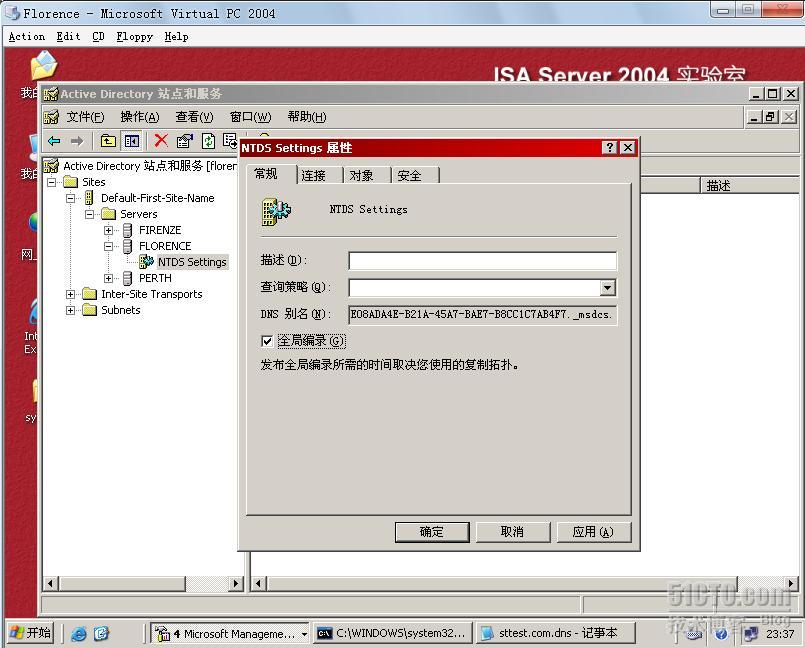Viewport: 805px width, 648px height.
Task: Open Internet Explorer from quick launch
Action: (x=79, y=634)
